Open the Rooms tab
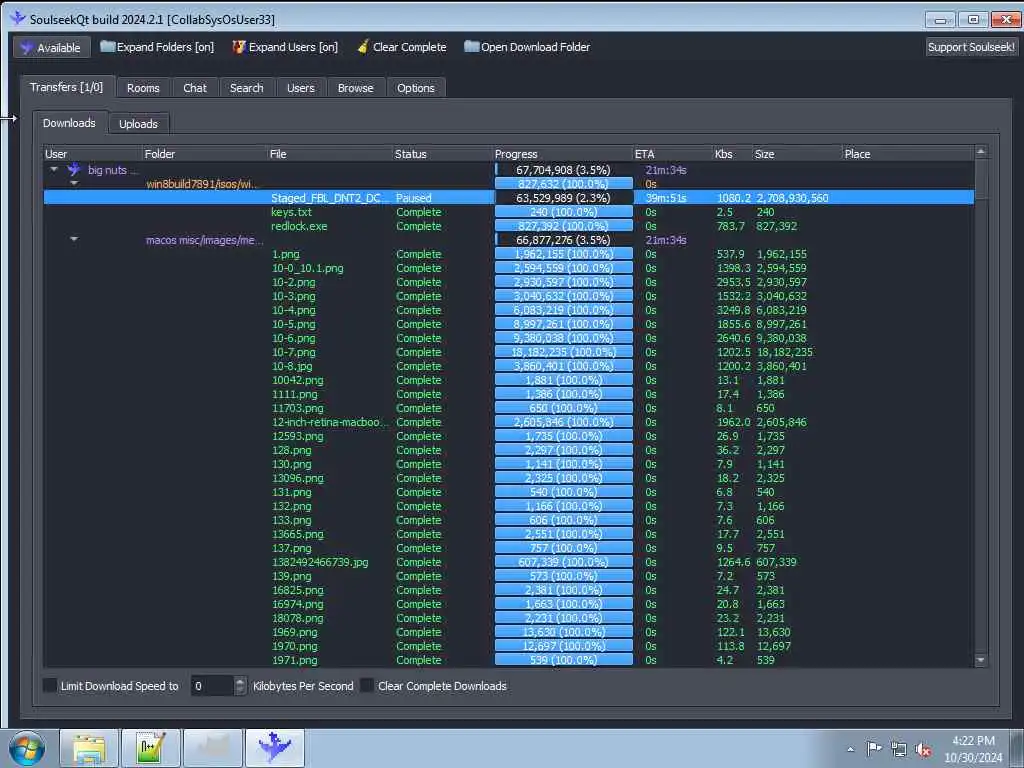Viewport: 1024px width, 768px height. (143, 88)
